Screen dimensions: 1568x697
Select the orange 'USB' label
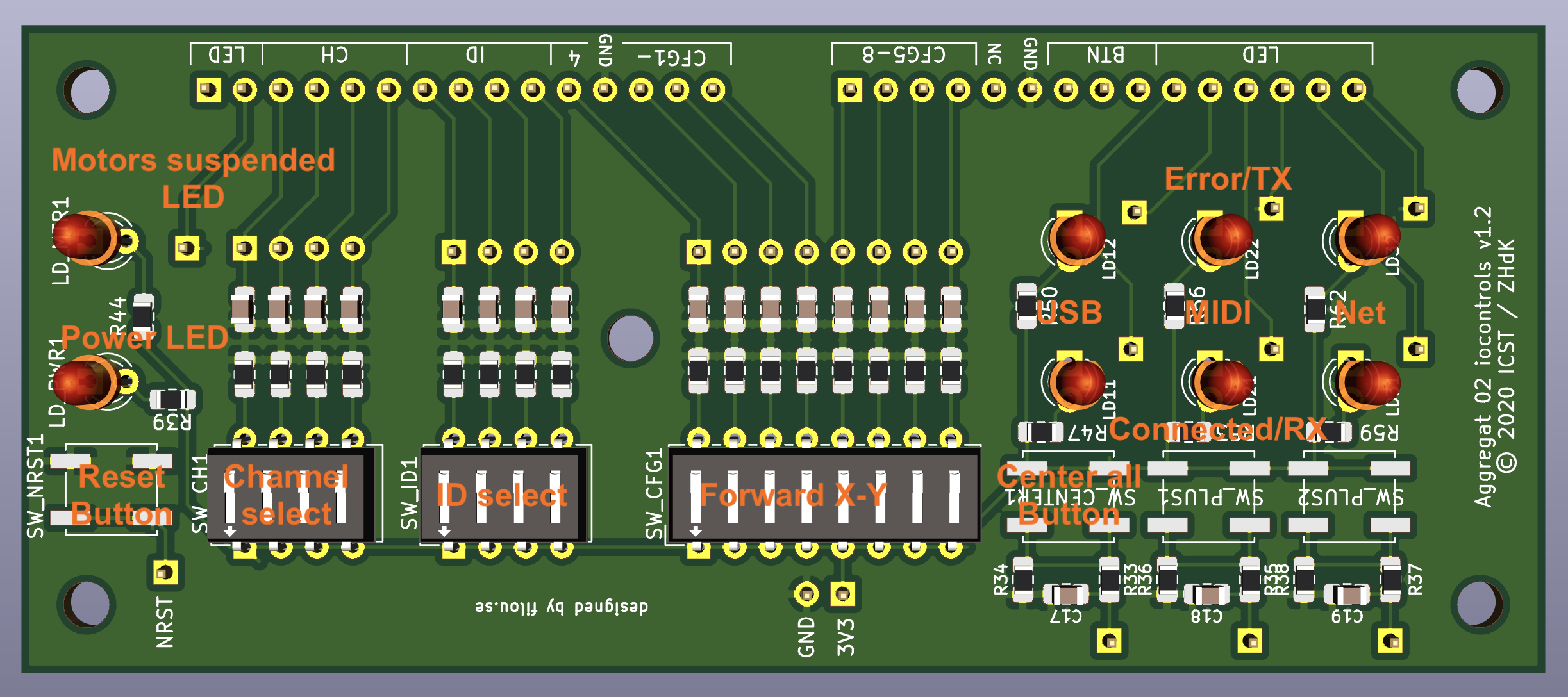(1069, 312)
